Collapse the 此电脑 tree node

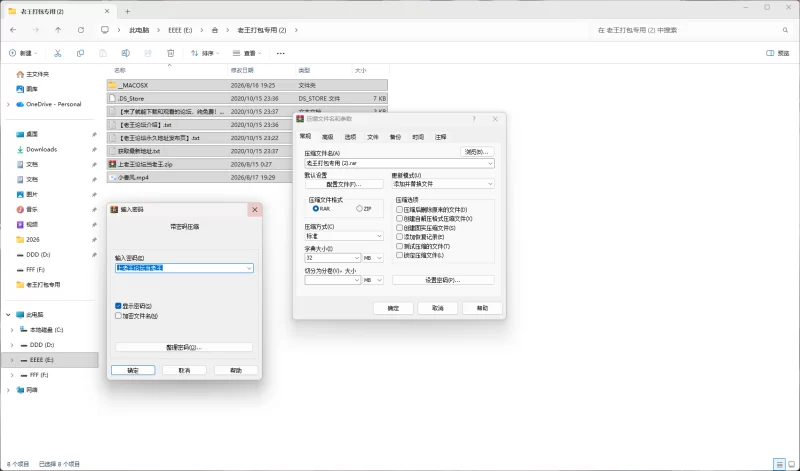8,315
